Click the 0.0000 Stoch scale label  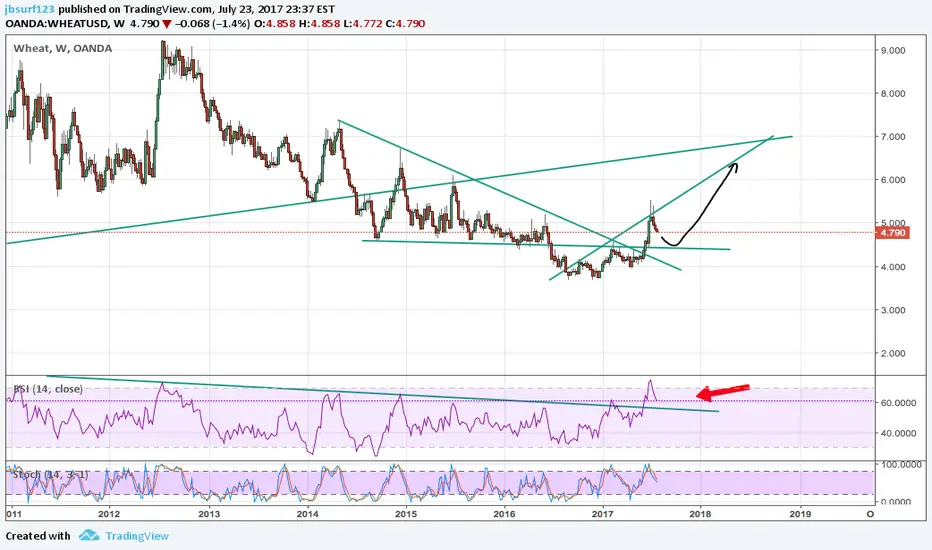pos(896,501)
